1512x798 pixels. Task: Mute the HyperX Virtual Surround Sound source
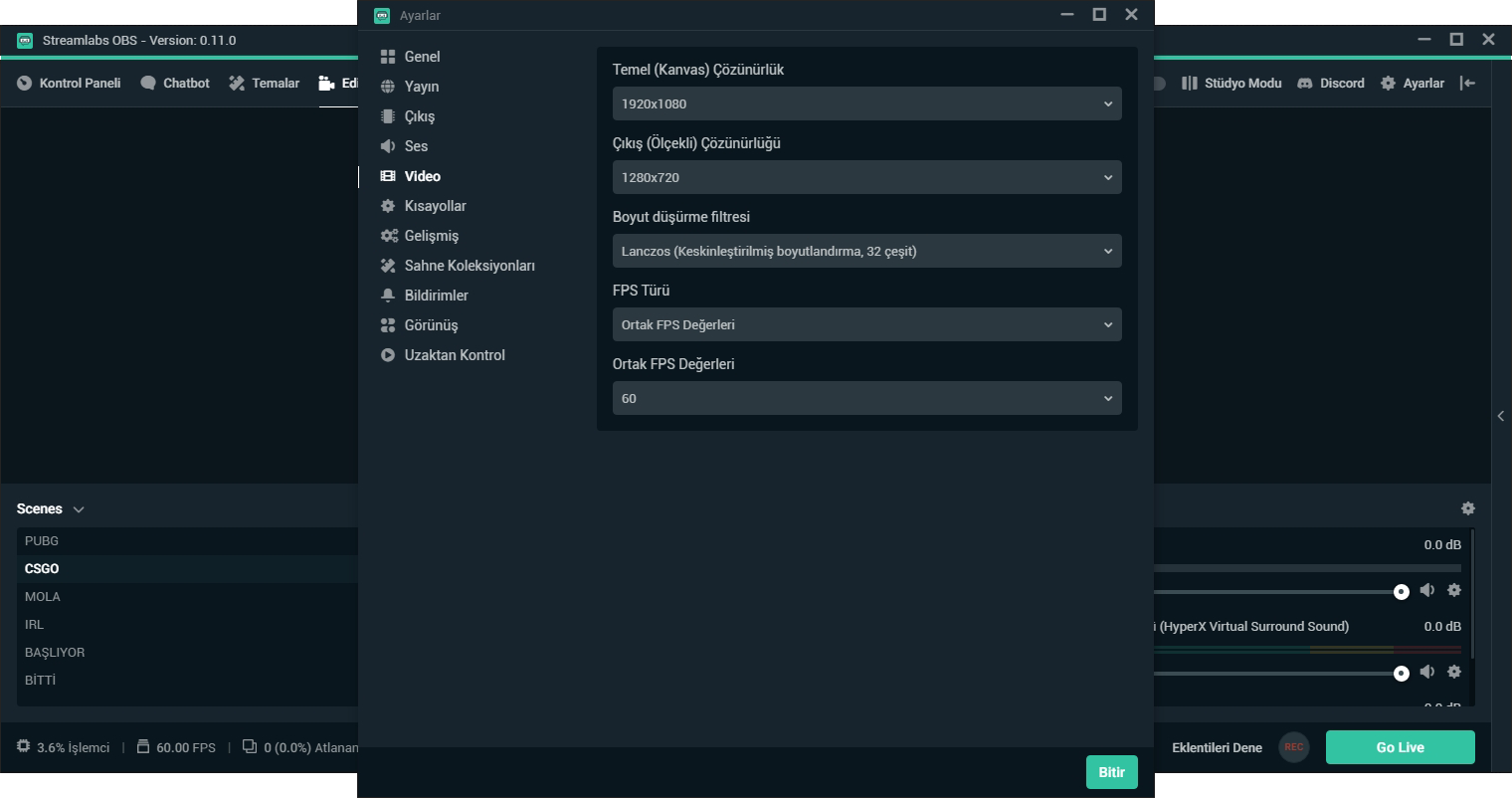point(1427,672)
